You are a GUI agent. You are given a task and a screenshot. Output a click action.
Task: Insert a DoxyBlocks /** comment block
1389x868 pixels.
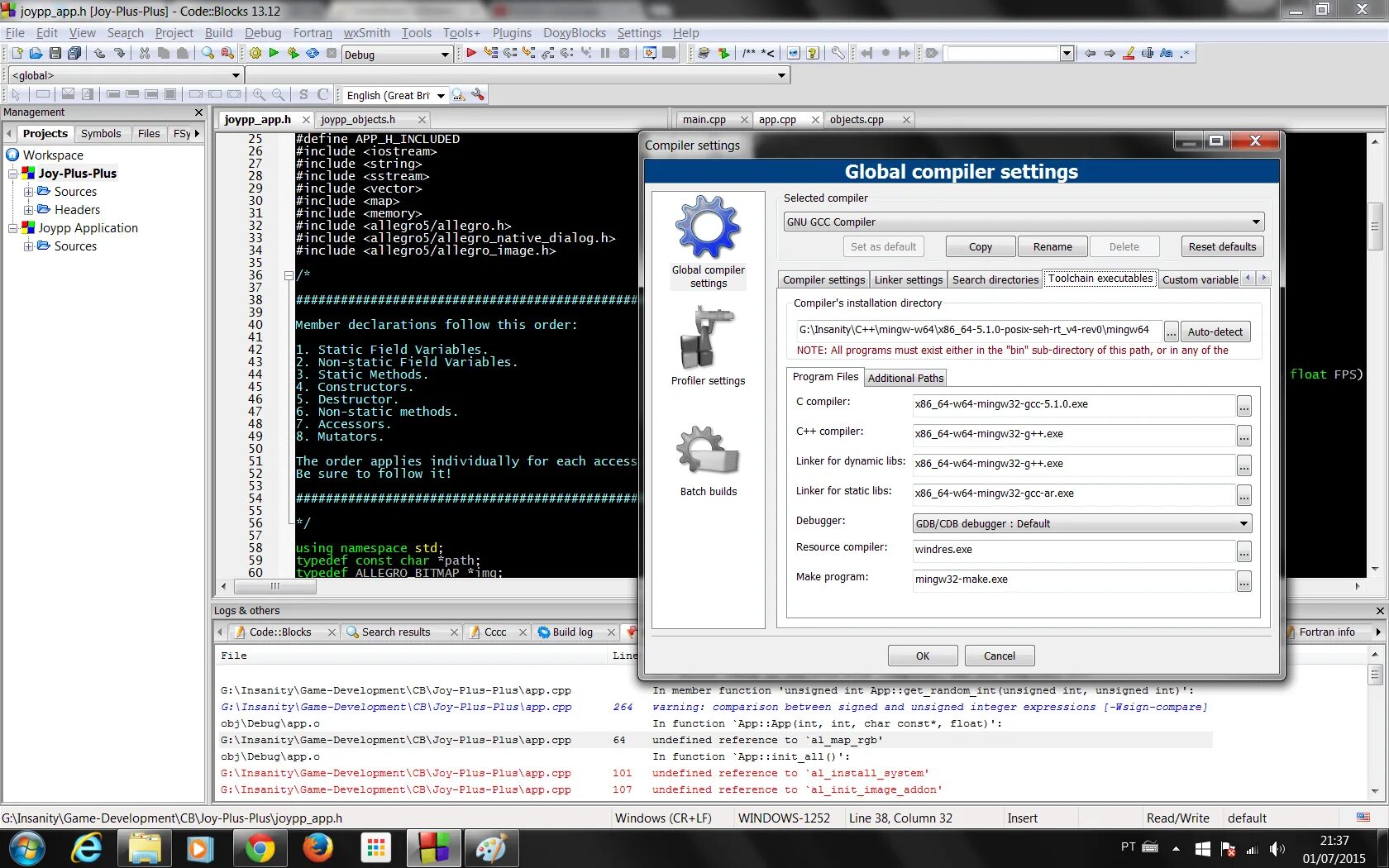pos(749,54)
